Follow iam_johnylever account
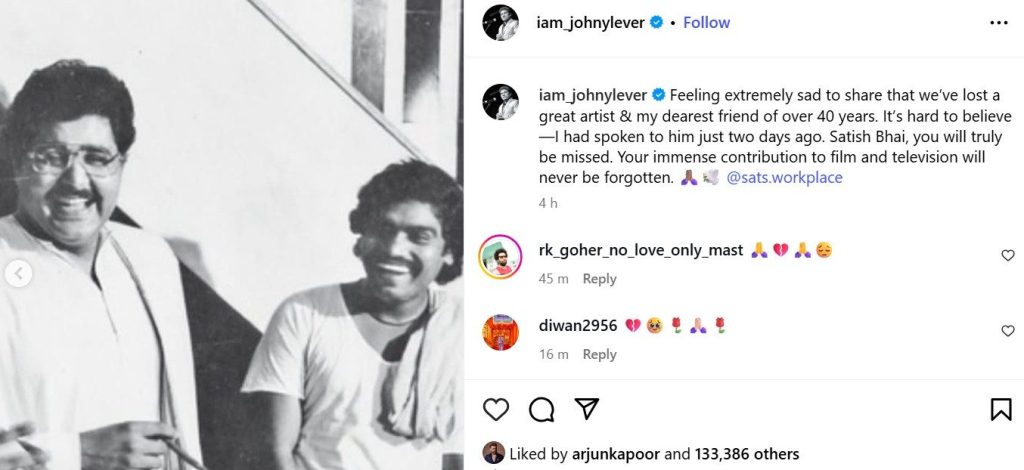1024x470 pixels. click(706, 22)
